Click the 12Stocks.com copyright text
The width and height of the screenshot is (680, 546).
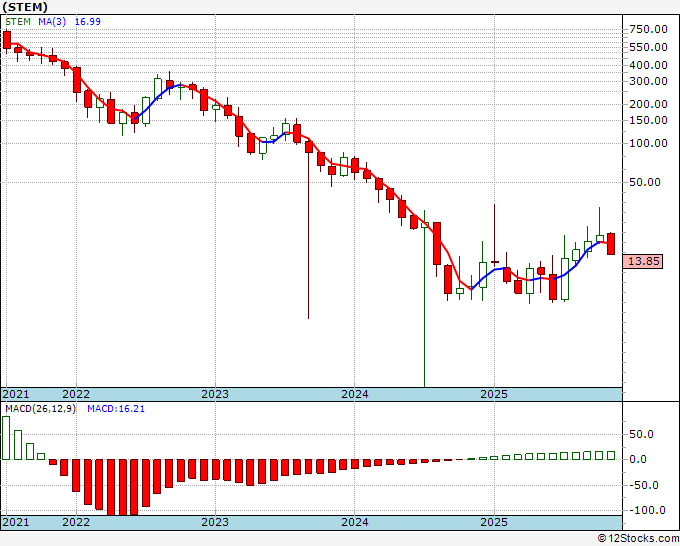pos(638,539)
